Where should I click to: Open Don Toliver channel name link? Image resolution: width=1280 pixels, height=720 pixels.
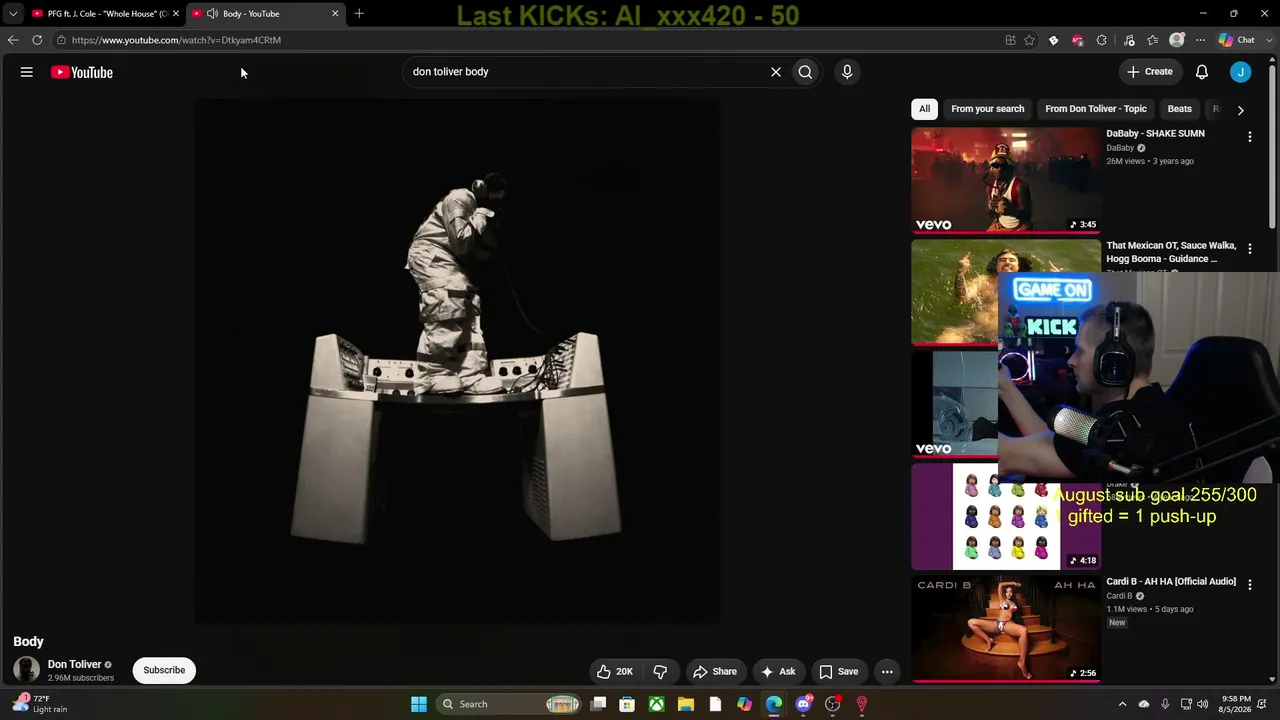(x=75, y=664)
